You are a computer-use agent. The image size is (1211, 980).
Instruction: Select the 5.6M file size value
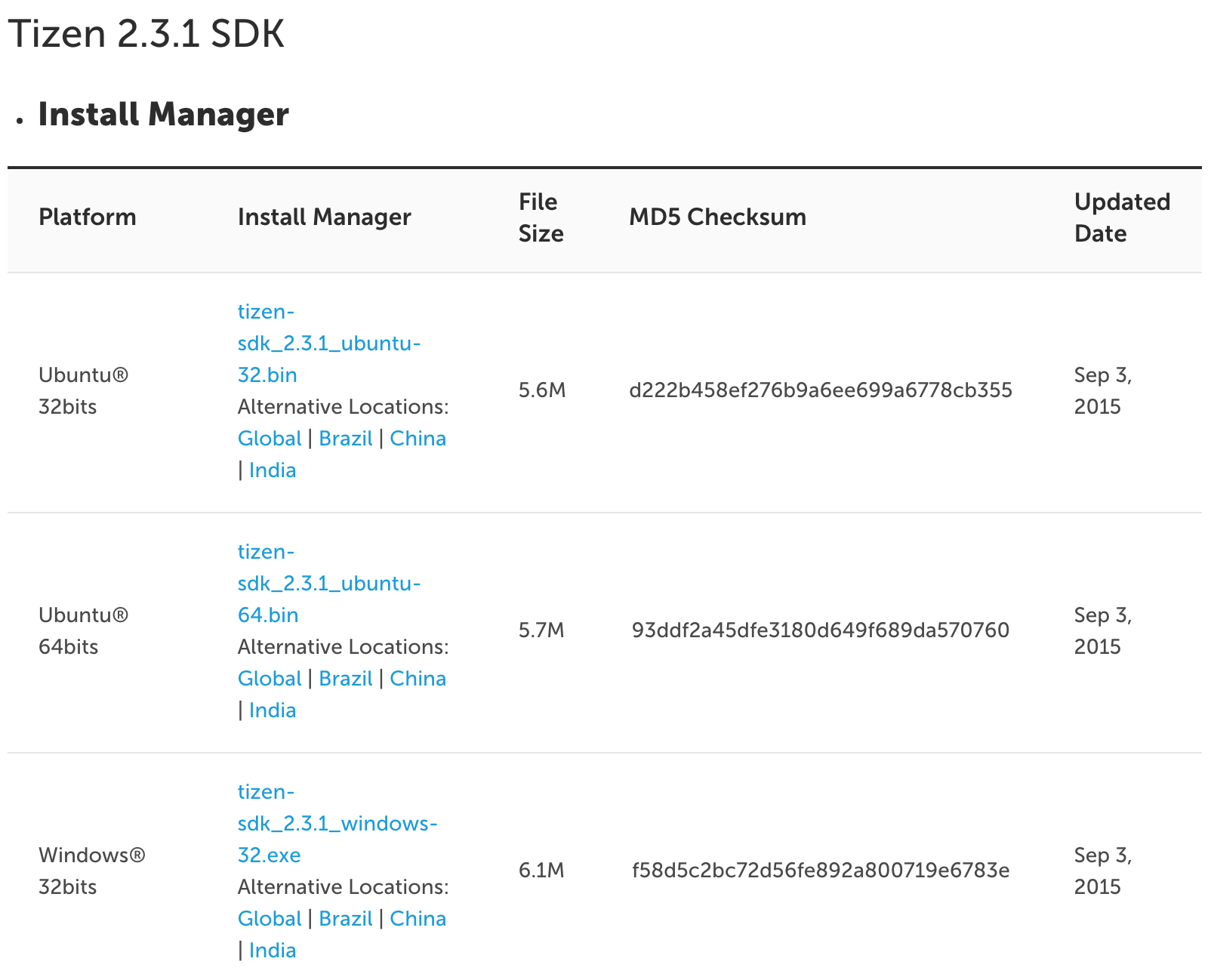[x=542, y=390]
